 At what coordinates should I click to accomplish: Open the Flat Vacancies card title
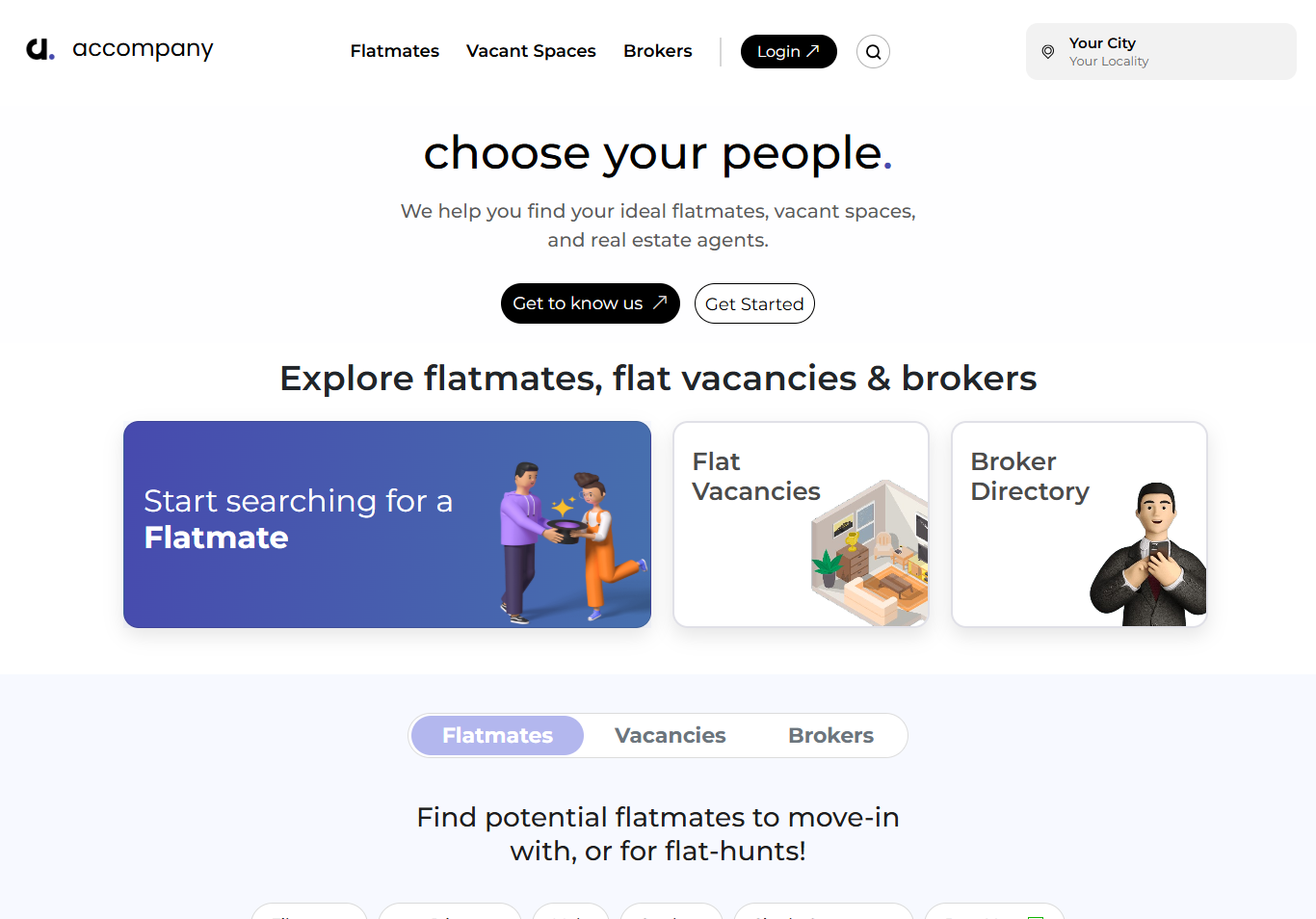click(756, 477)
